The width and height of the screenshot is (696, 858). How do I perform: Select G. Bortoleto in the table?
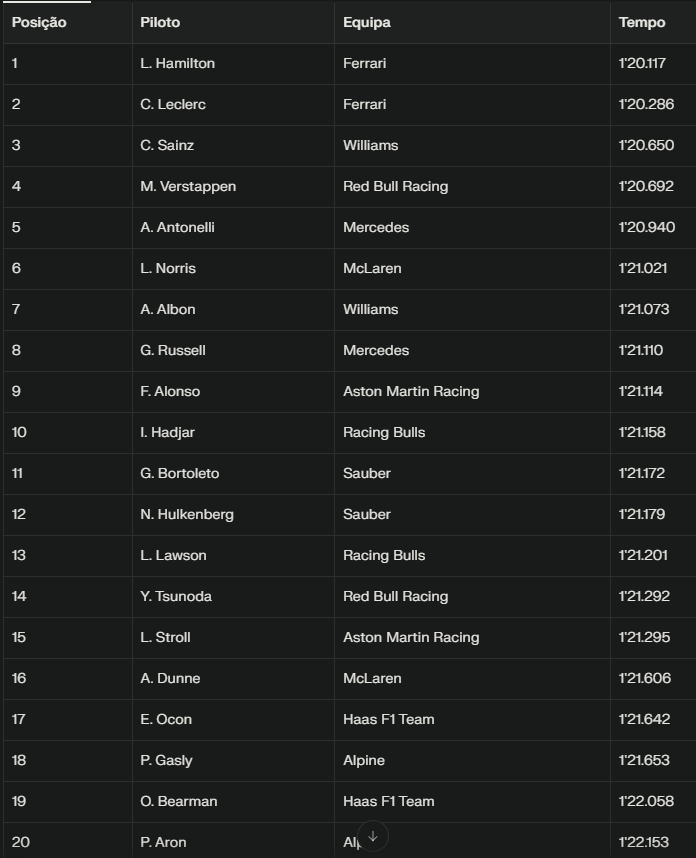(180, 473)
